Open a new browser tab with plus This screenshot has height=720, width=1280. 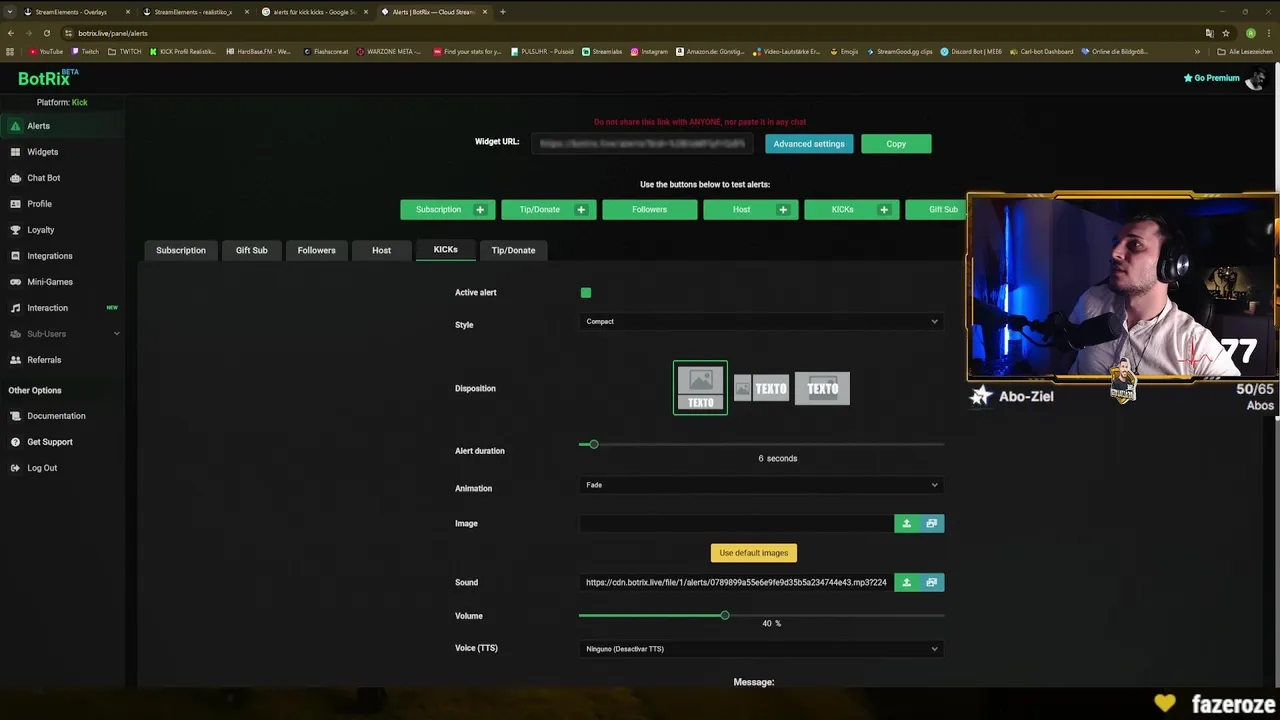(503, 12)
